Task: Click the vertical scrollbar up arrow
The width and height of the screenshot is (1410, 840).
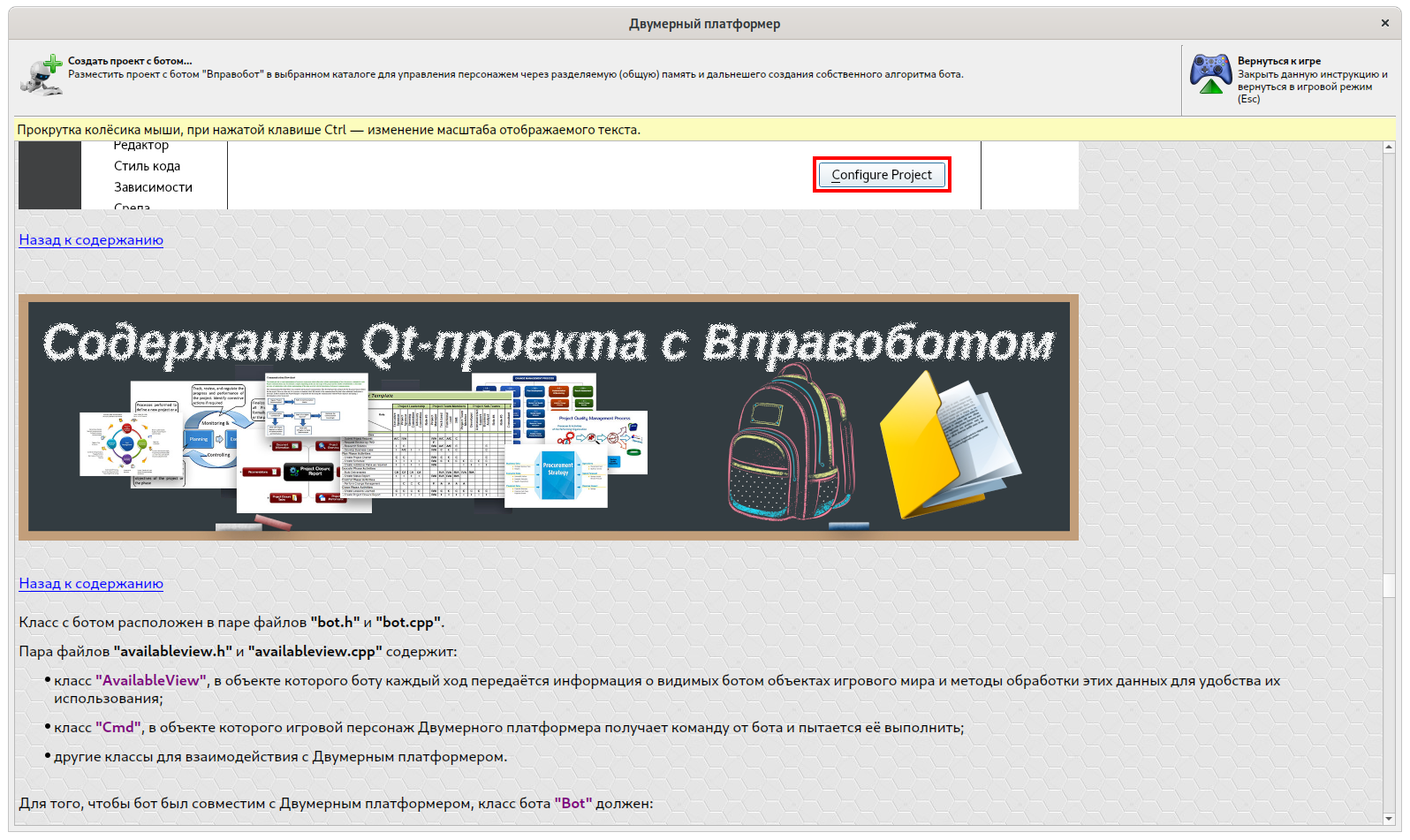Action: (1390, 148)
